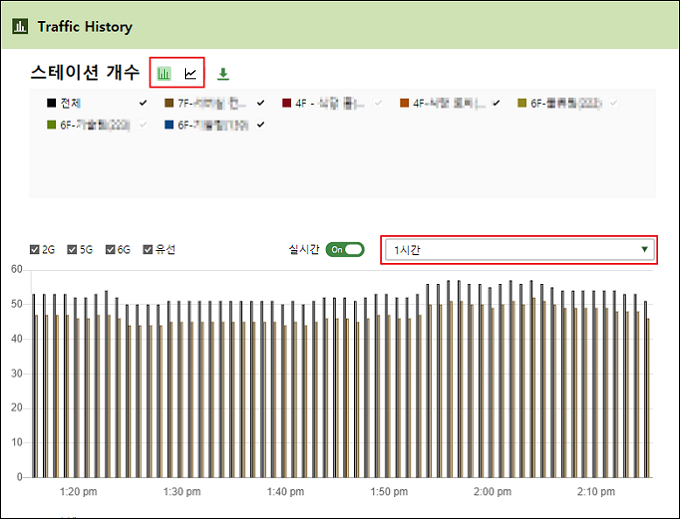
Task: Click the 1:50 pm axis label
Action: [389, 492]
